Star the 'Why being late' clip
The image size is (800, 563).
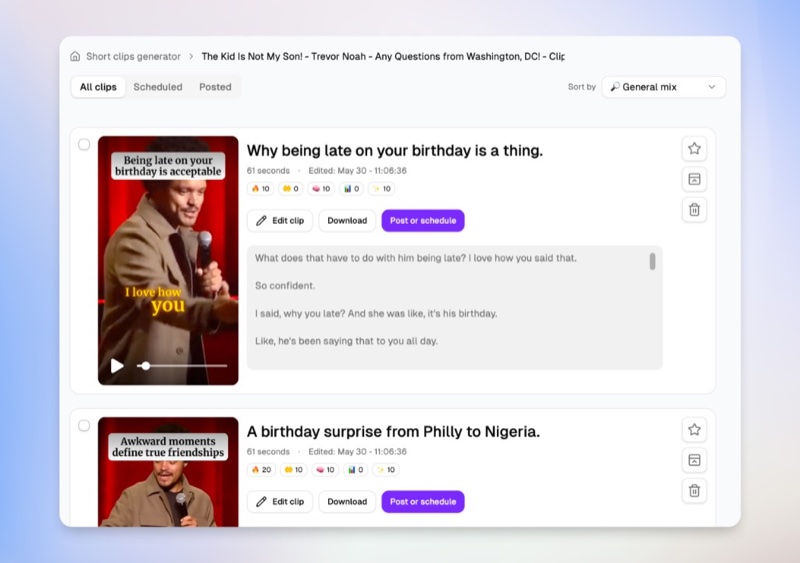(x=694, y=149)
